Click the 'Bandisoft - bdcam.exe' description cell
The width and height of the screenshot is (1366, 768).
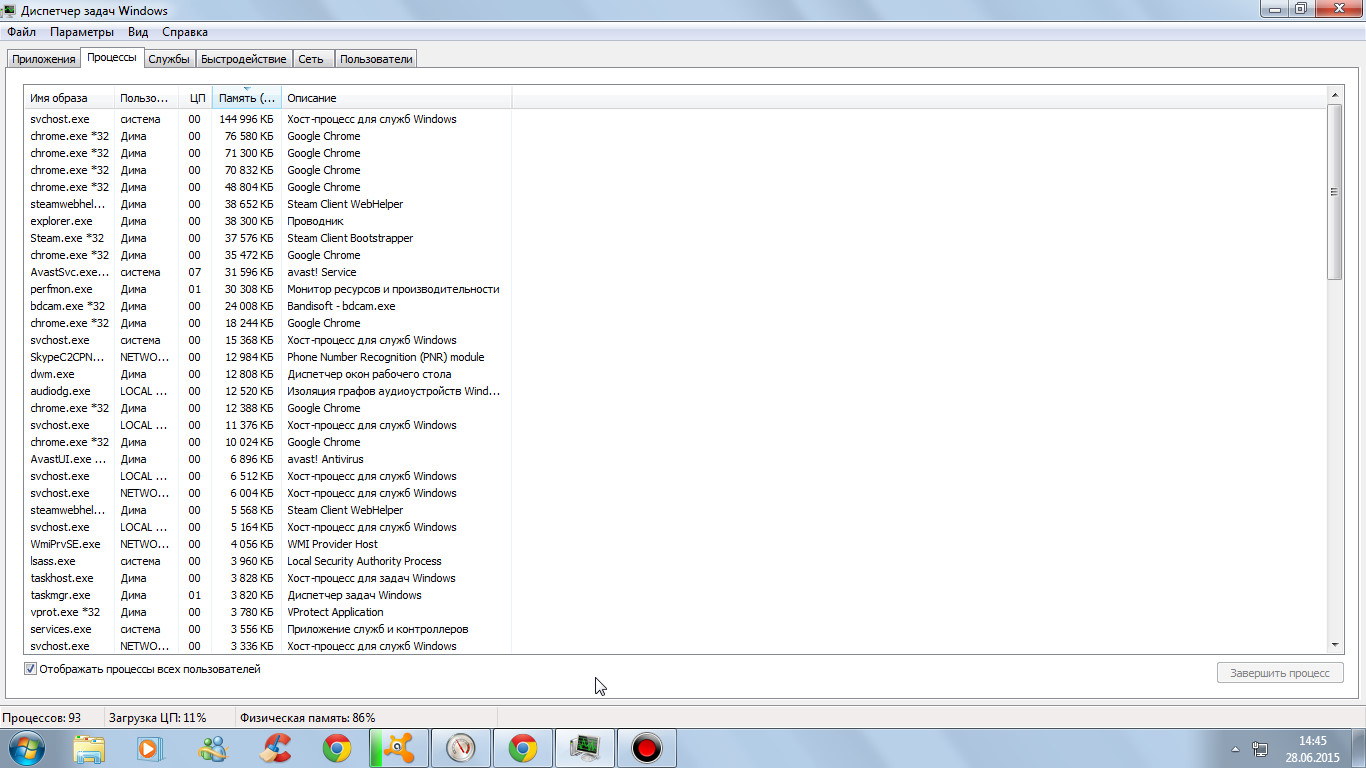(x=341, y=306)
